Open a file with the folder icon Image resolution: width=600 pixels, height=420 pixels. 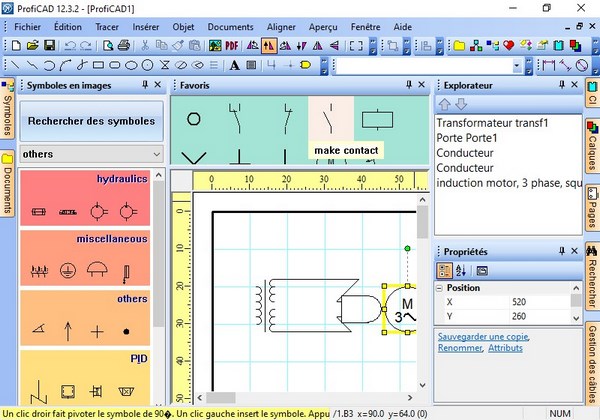tap(33, 46)
